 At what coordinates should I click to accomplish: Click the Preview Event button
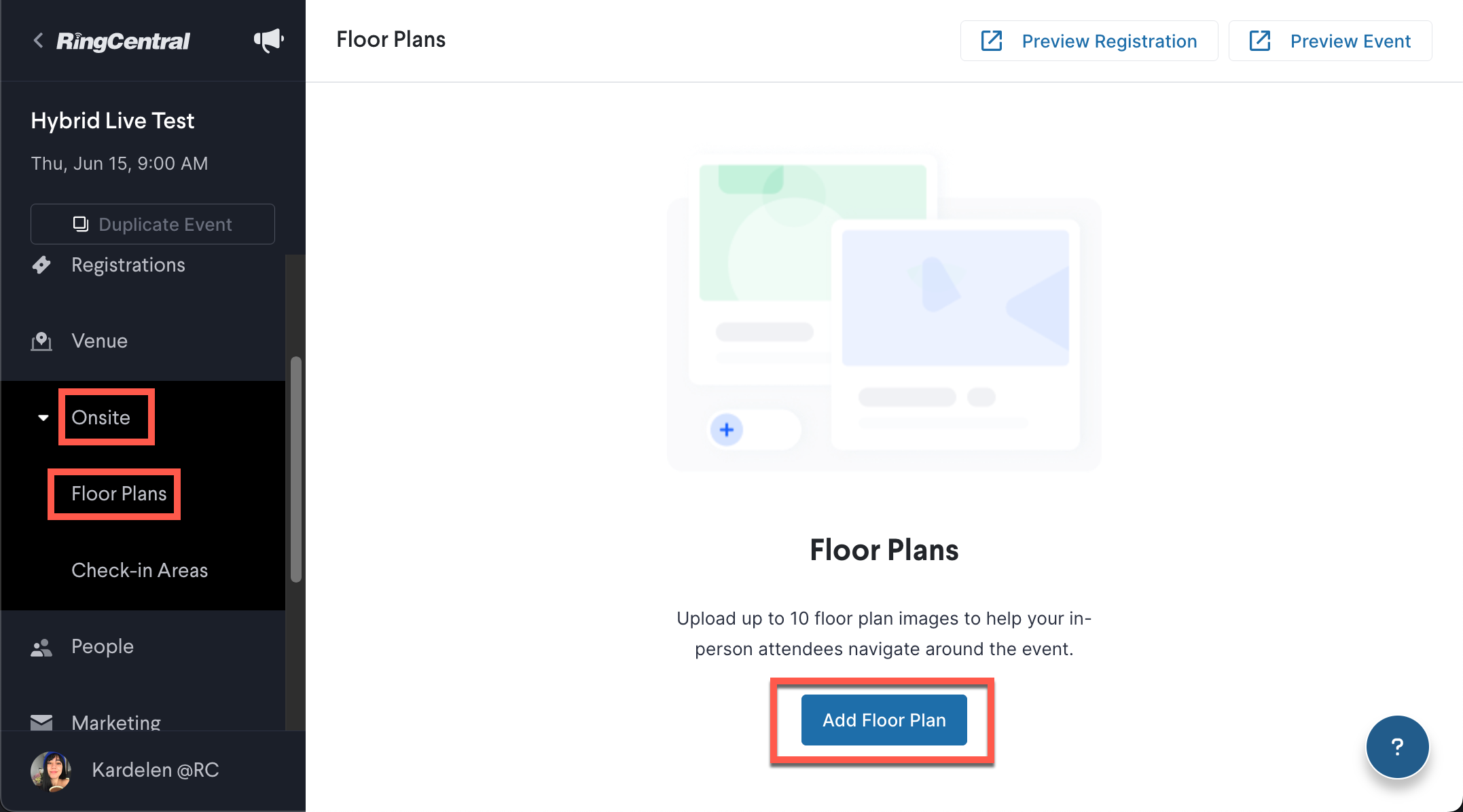[1330, 41]
